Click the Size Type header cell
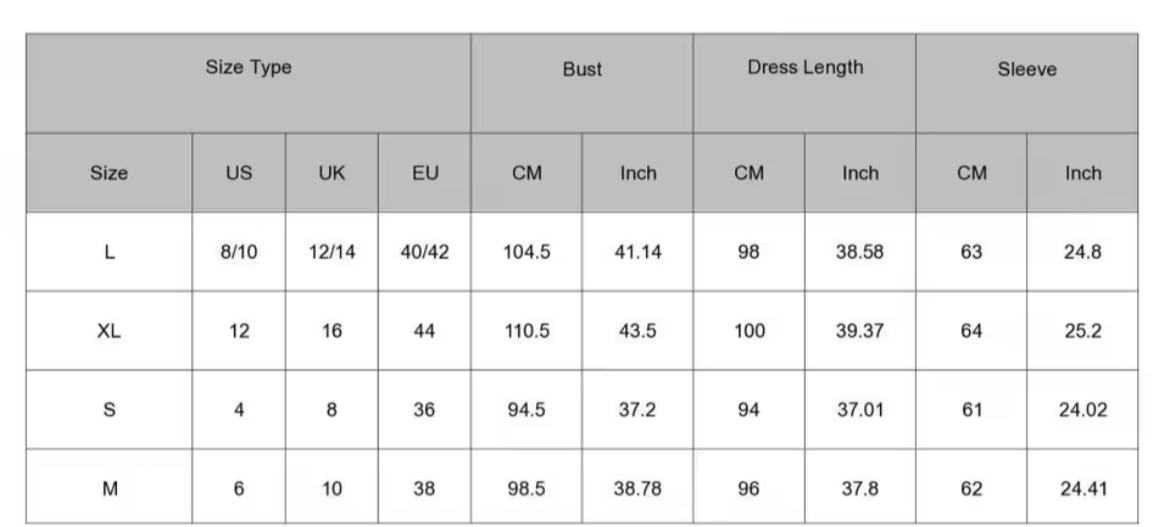 (248, 69)
